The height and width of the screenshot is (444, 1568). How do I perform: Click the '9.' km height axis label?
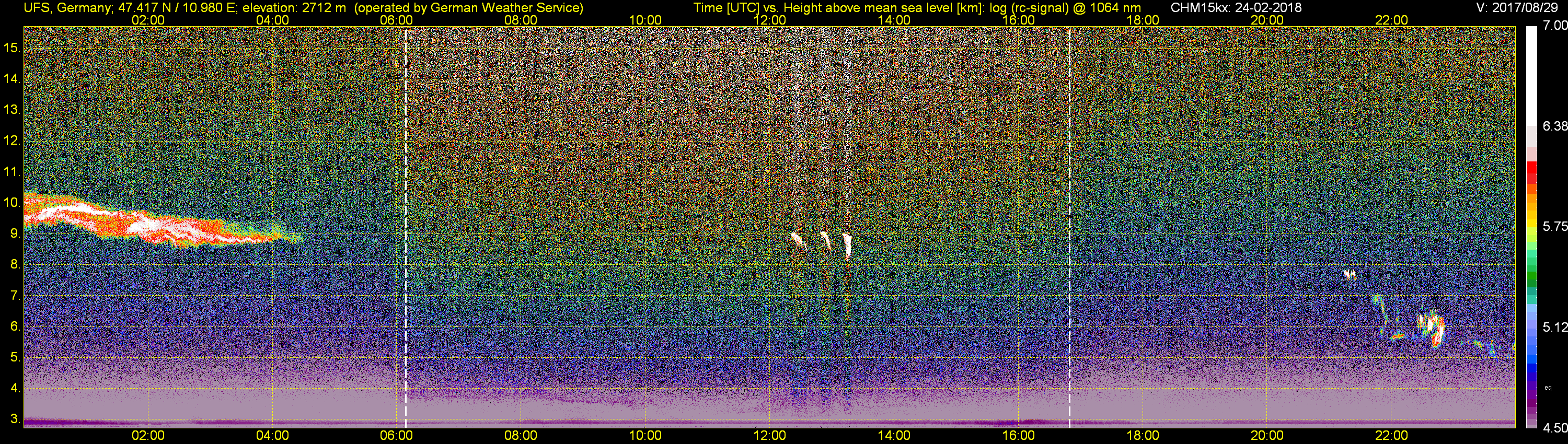click(x=15, y=233)
